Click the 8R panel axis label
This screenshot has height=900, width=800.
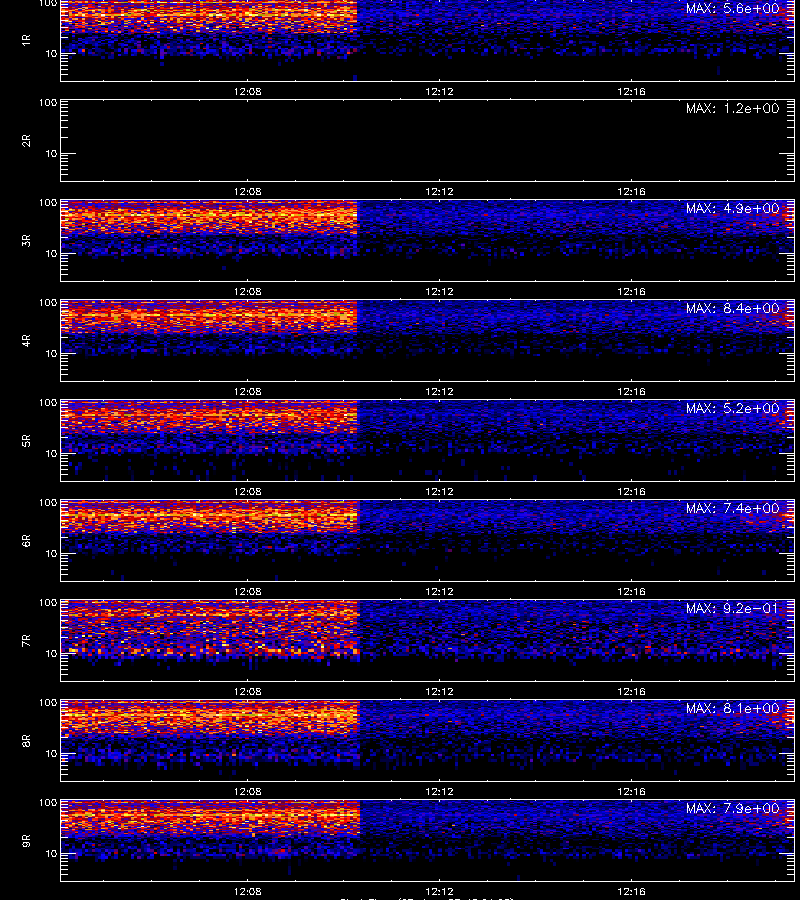click(x=26, y=740)
